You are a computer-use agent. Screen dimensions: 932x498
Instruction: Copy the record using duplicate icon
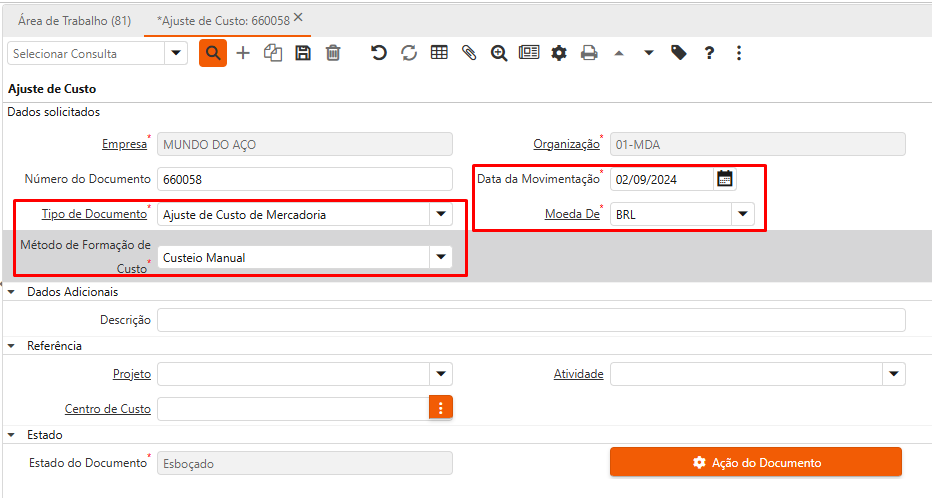point(273,53)
